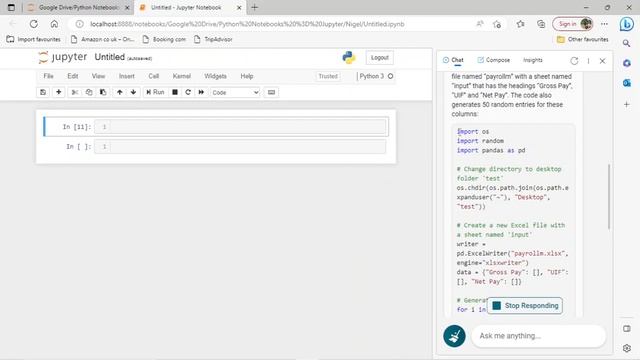Click the Trusted notebook indicator

(x=328, y=76)
